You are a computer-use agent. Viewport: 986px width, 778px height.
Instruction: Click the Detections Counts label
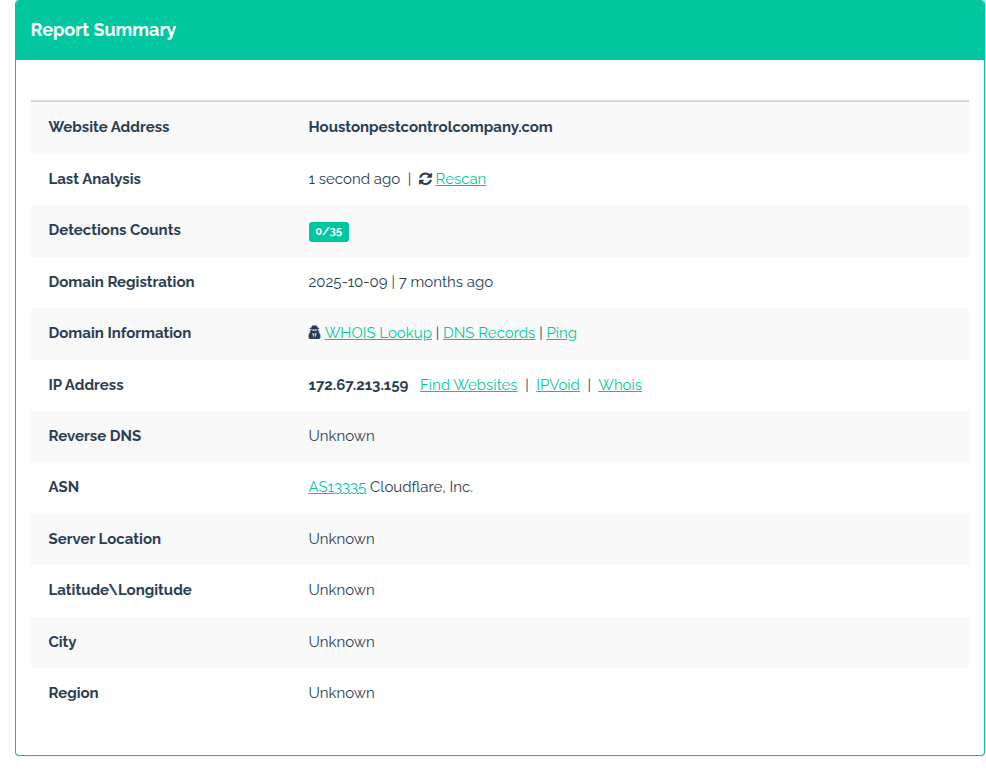(114, 230)
